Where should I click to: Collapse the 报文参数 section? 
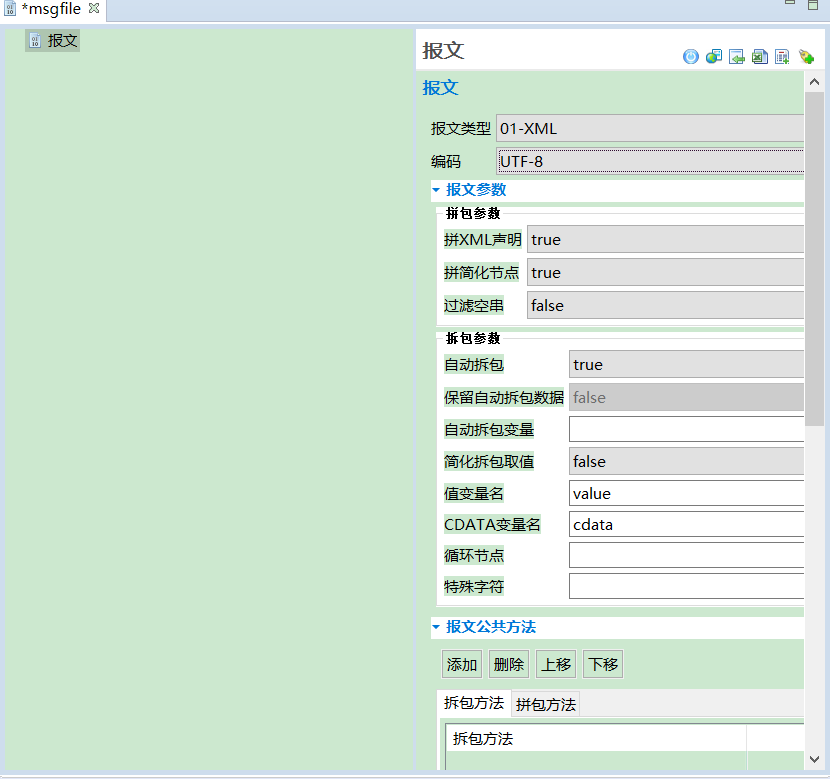[x=436, y=189]
